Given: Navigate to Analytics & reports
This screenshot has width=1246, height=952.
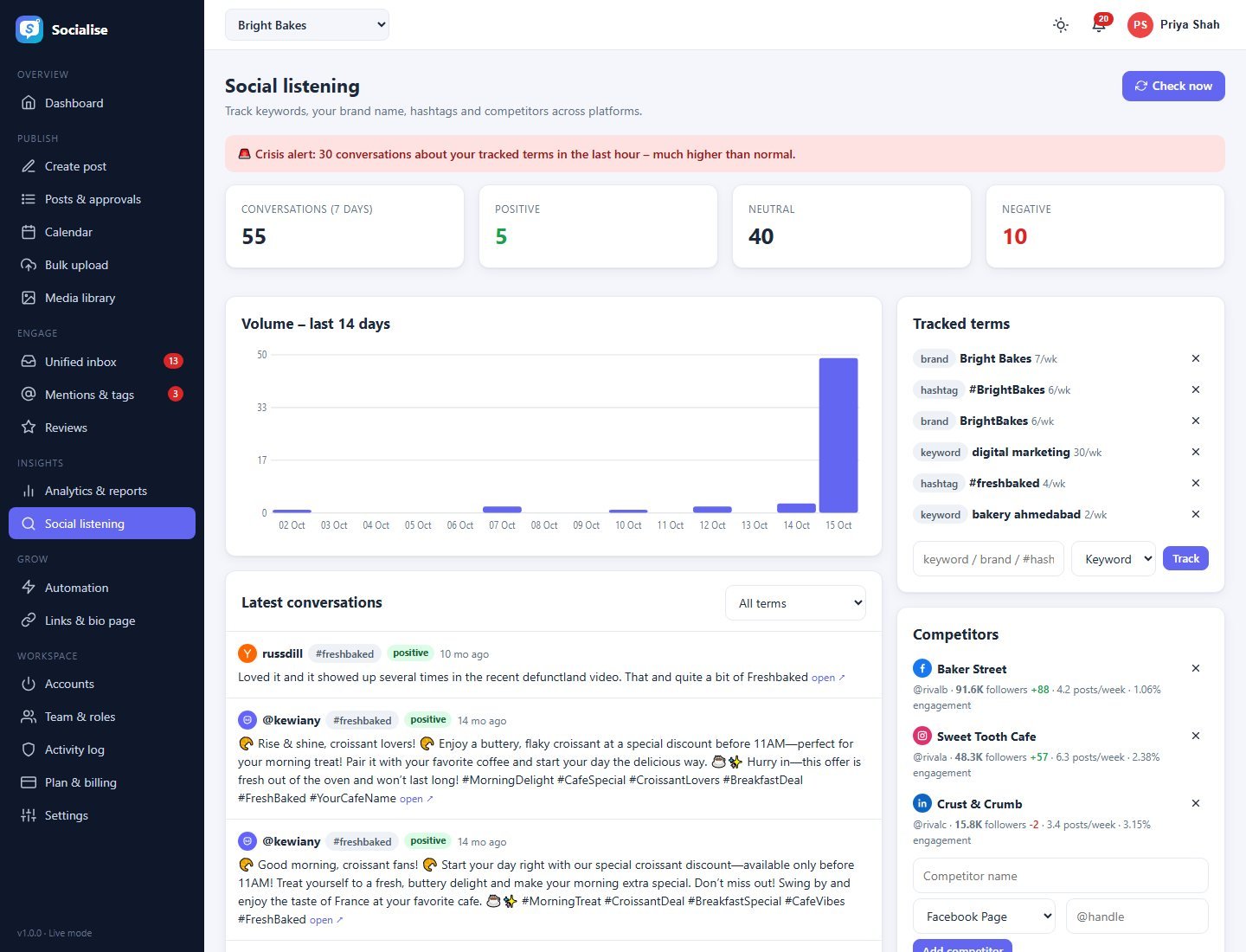Looking at the screenshot, I should [x=102, y=491].
